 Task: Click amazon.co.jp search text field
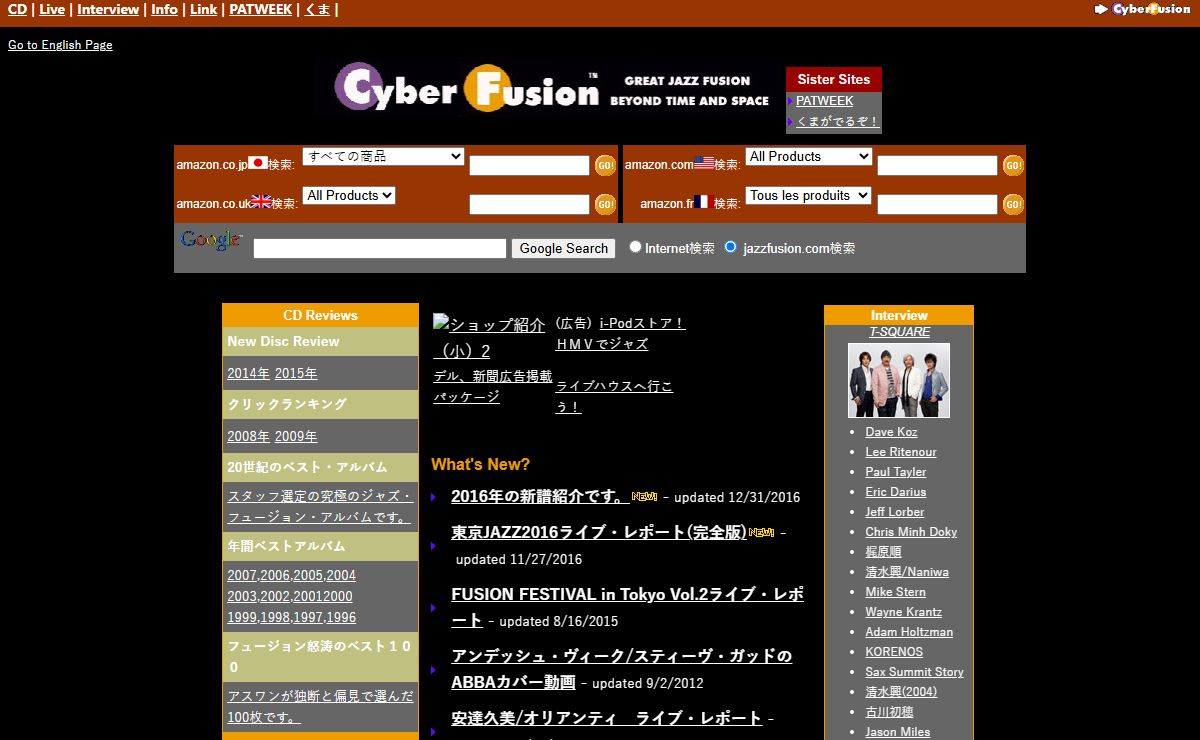point(529,166)
